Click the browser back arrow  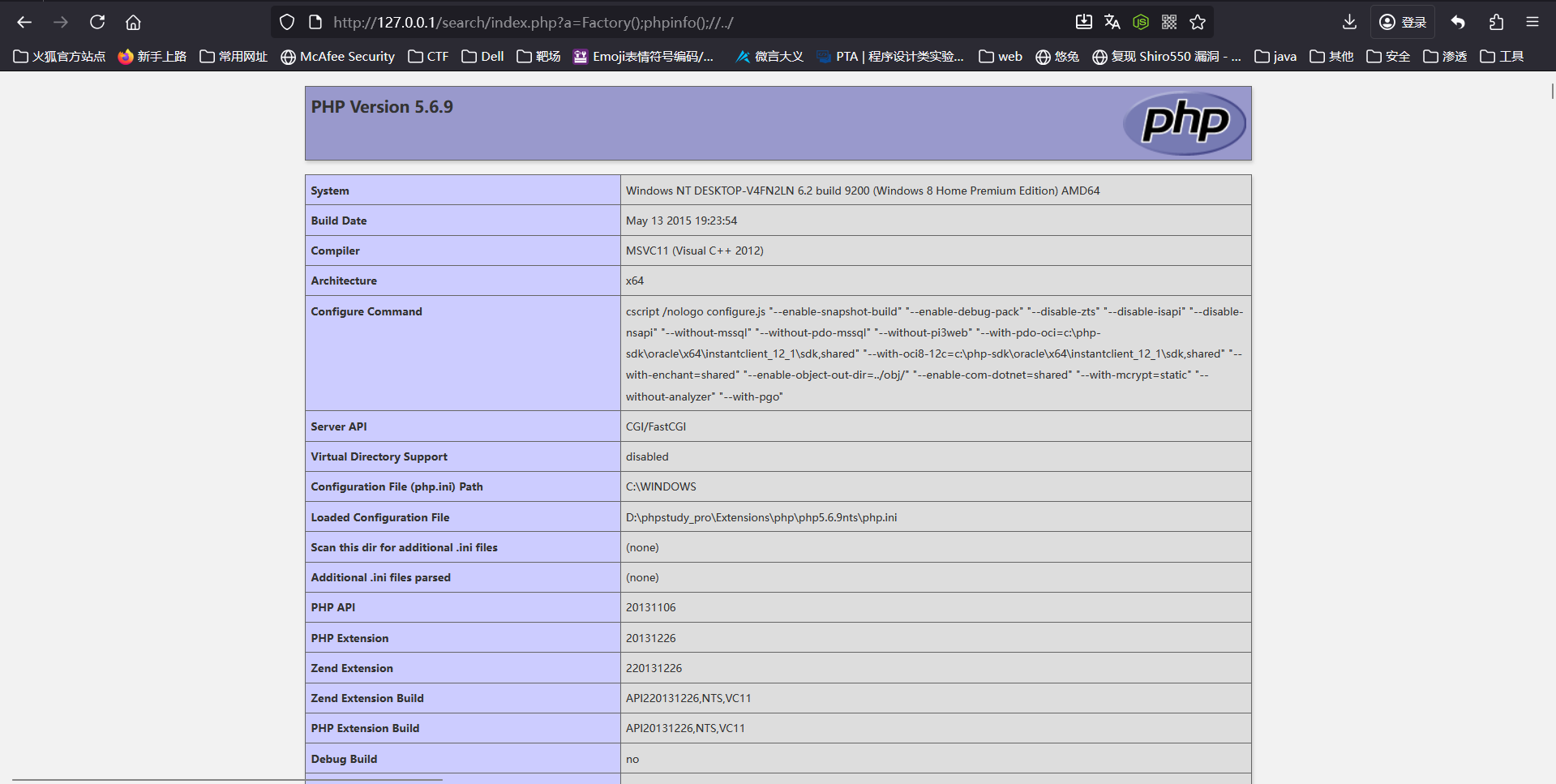tap(24, 22)
